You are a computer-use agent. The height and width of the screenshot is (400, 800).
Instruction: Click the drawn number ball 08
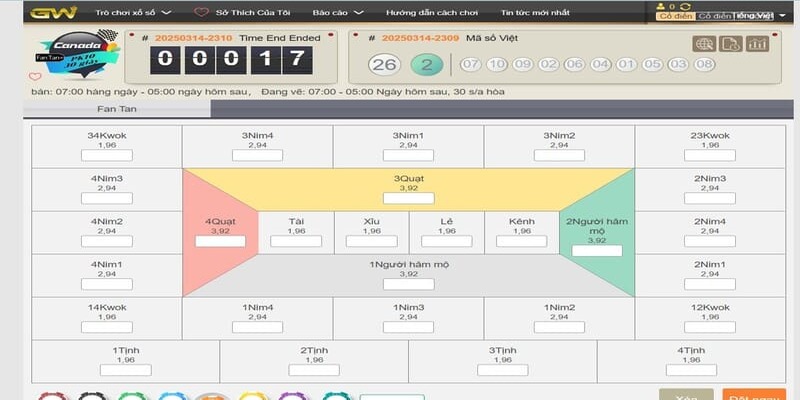pyautogui.click(x=705, y=65)
